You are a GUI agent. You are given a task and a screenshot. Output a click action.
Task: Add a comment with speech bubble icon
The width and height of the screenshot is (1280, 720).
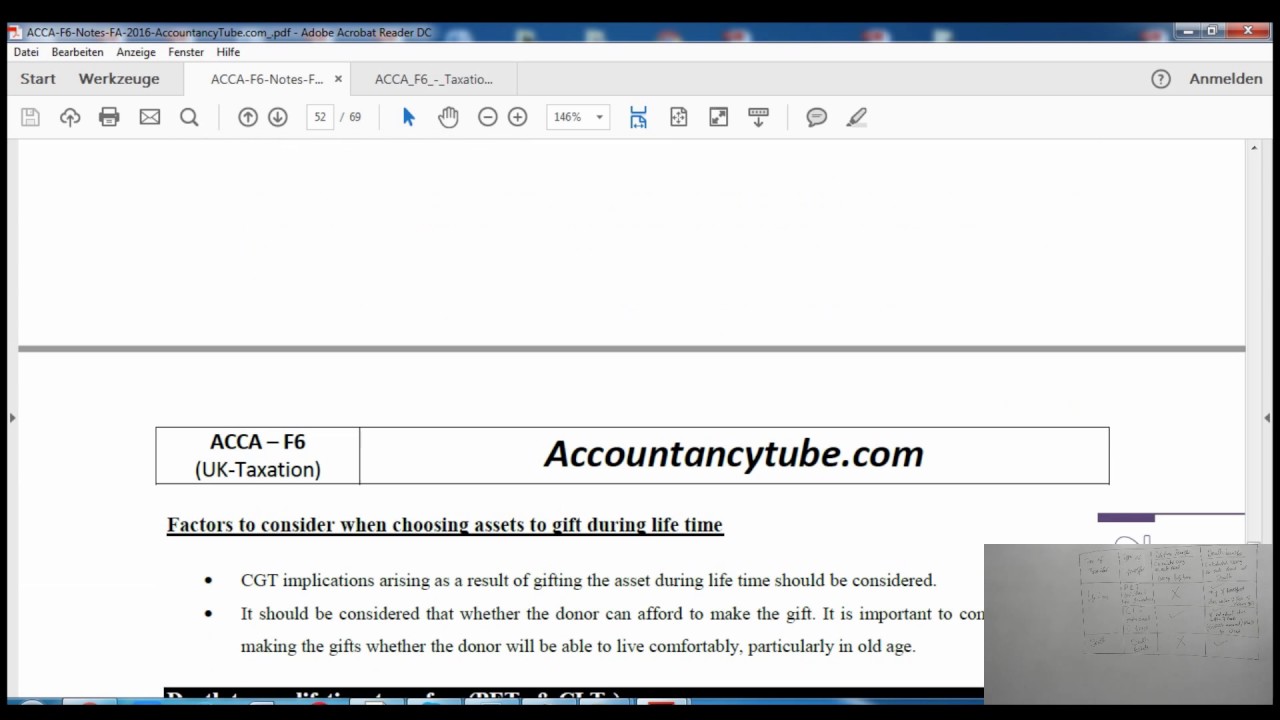(816, 117)
